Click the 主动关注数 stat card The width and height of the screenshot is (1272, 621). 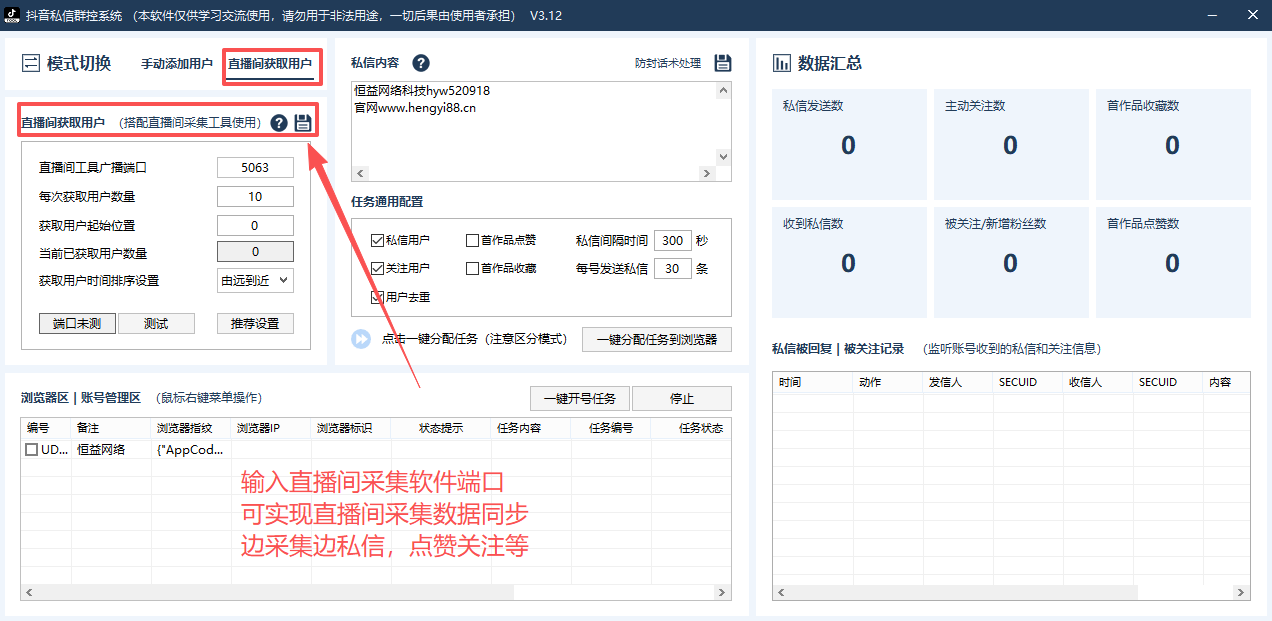point(1010,144)
